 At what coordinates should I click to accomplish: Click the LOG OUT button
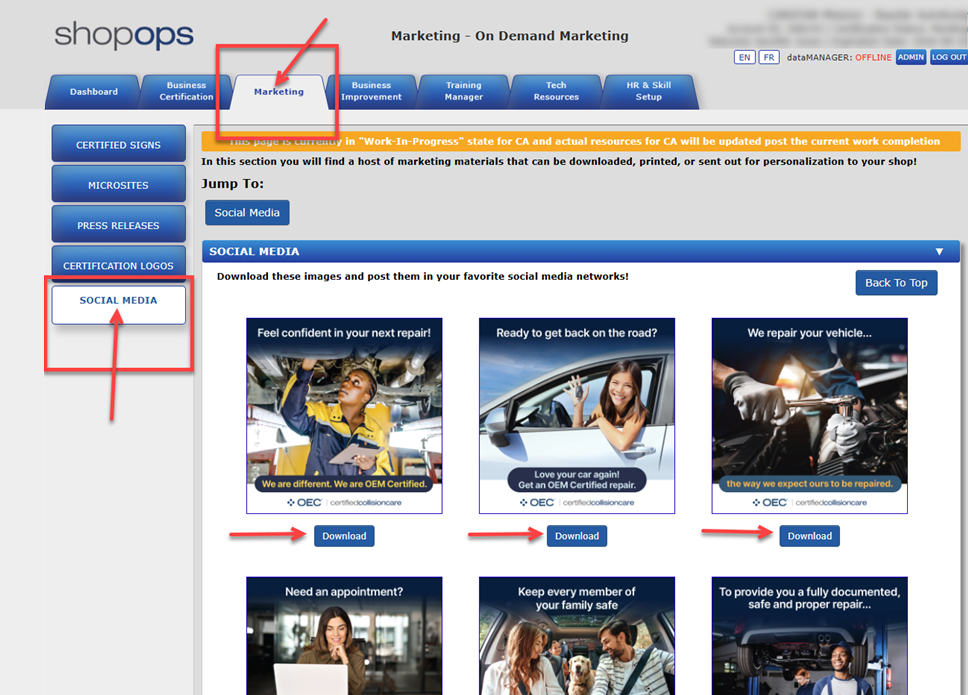pos(948,58)
